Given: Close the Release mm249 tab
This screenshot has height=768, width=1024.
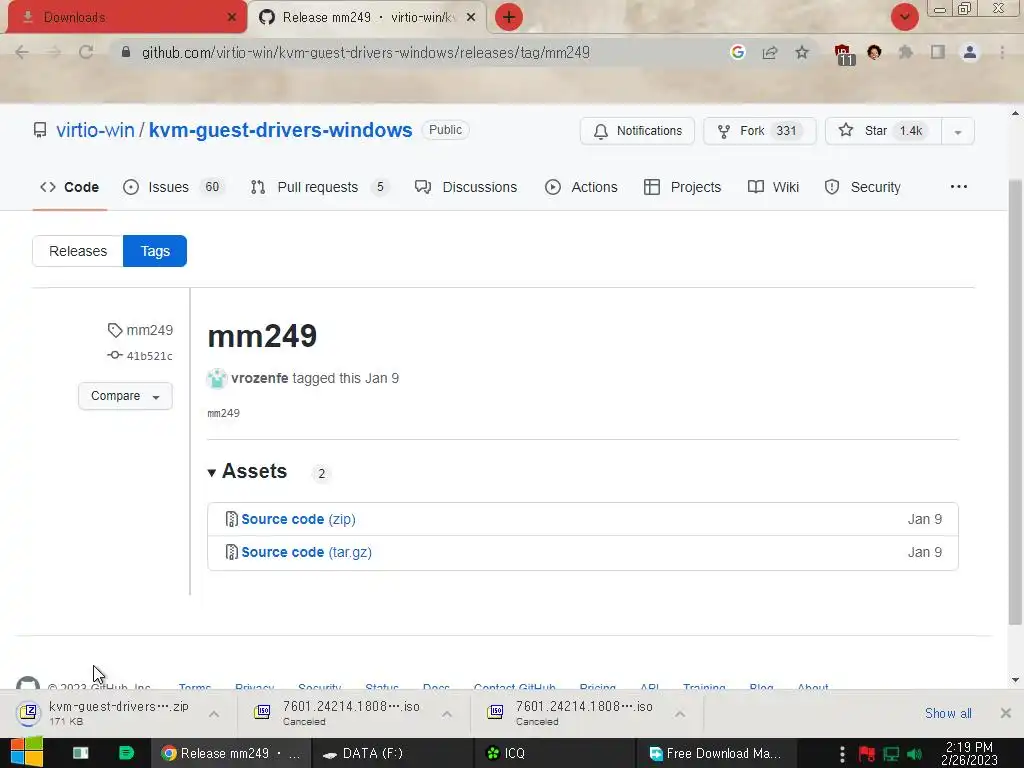Looking at the screenshot, I should click(471, 17).
